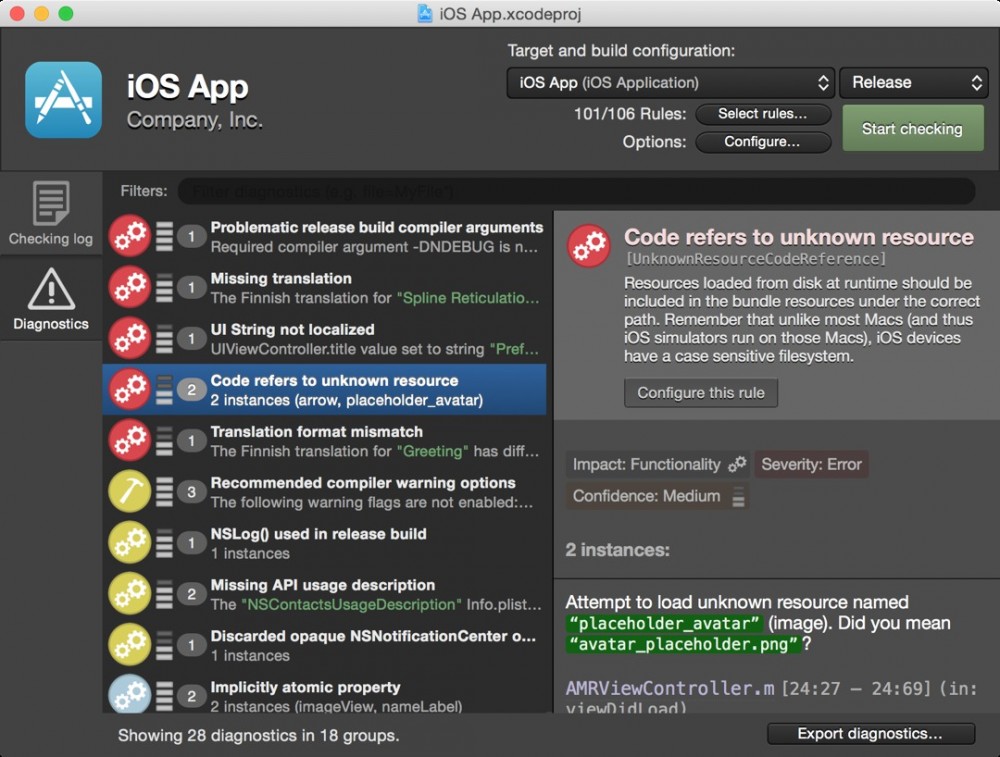Click the yellow icon for Discarded opaque NSNotificationCenter observer
Image resolution: width=1000 pixels, height=757 pixels.
pyautogui.click(x=130, y=644)
